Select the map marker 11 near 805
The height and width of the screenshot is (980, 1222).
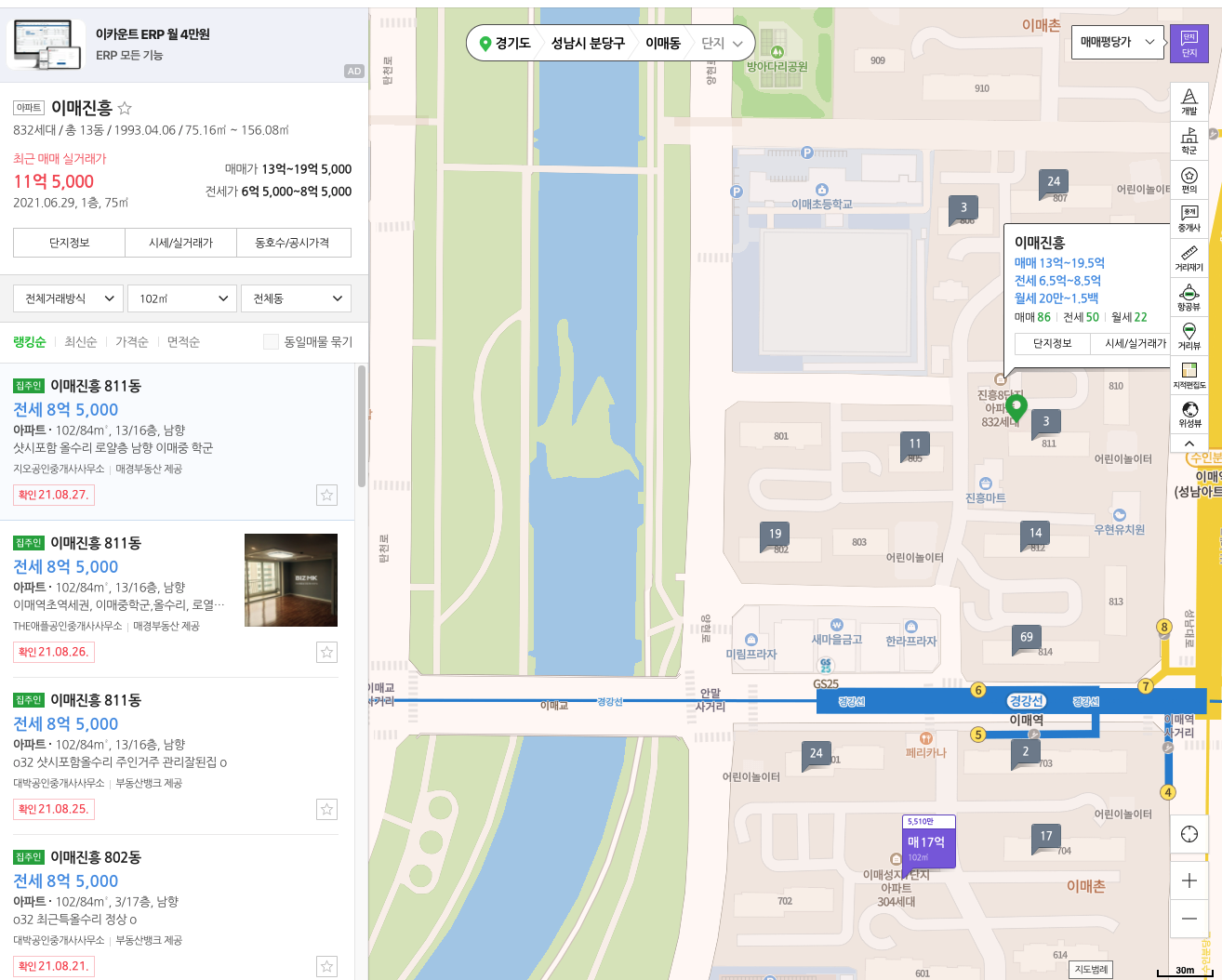pyautogui.click(x=915, y=444)
